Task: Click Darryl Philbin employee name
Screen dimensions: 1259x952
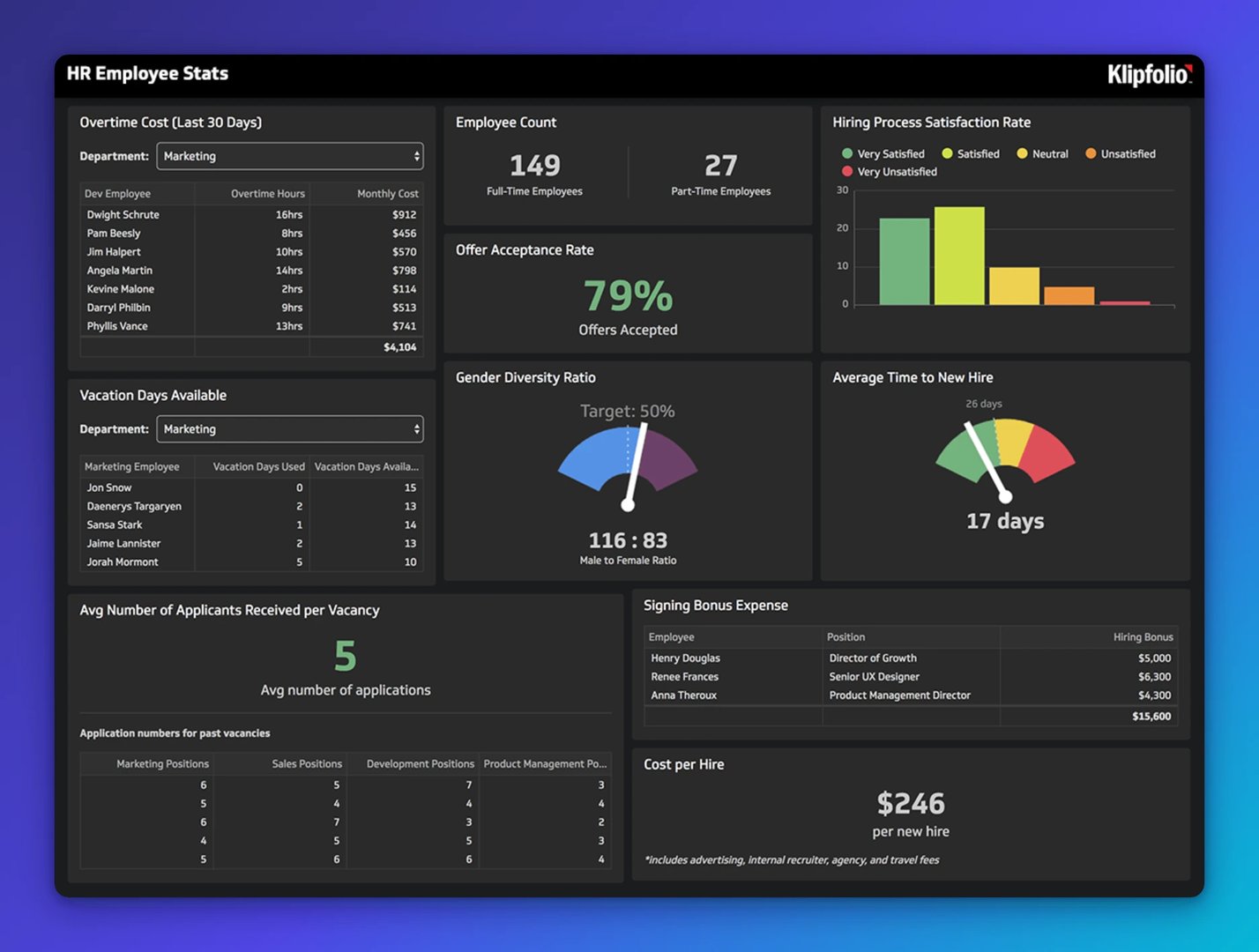Action: coord(119,308)
